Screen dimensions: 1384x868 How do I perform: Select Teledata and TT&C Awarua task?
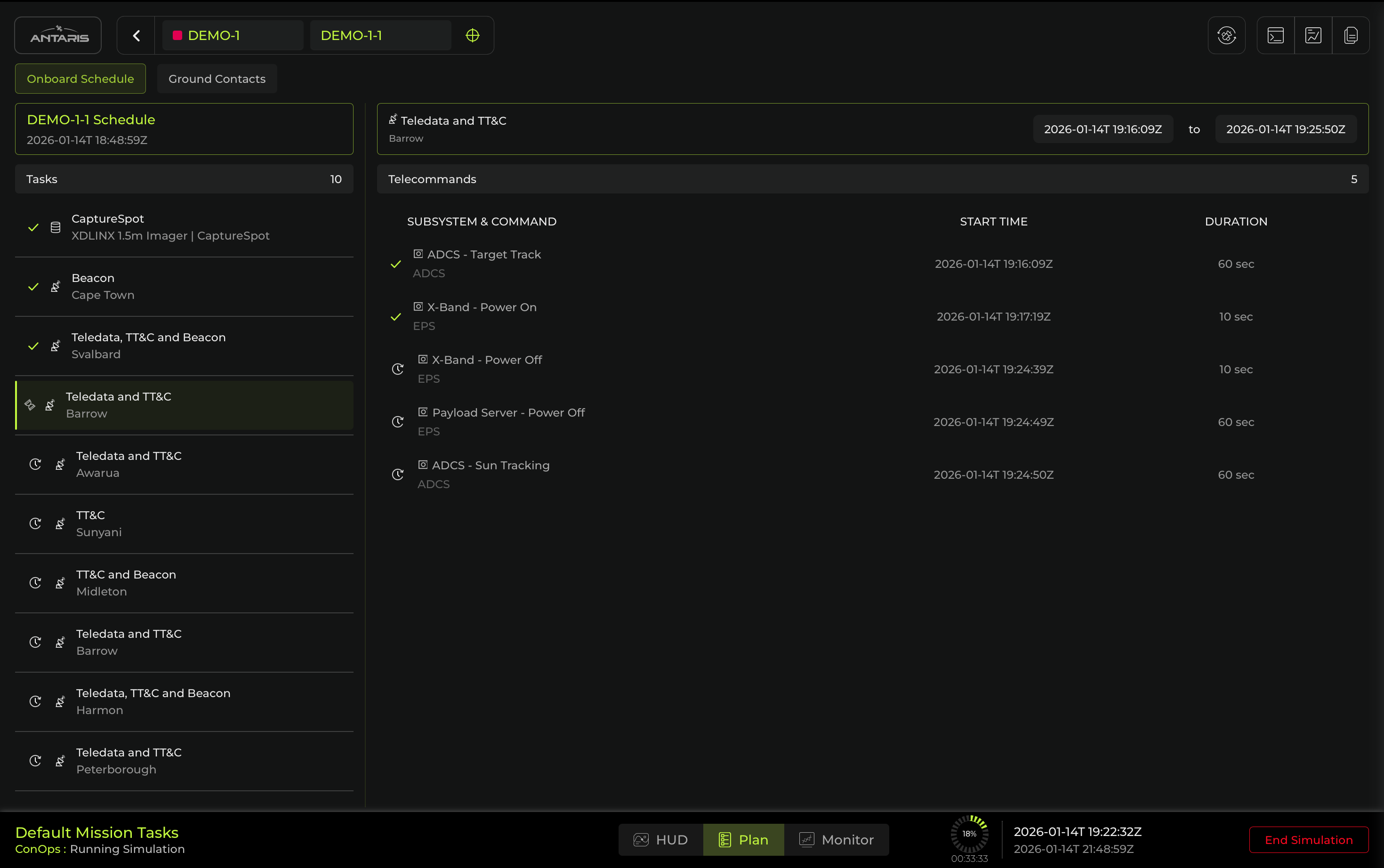pyautogui.click(x=184, y=465)
